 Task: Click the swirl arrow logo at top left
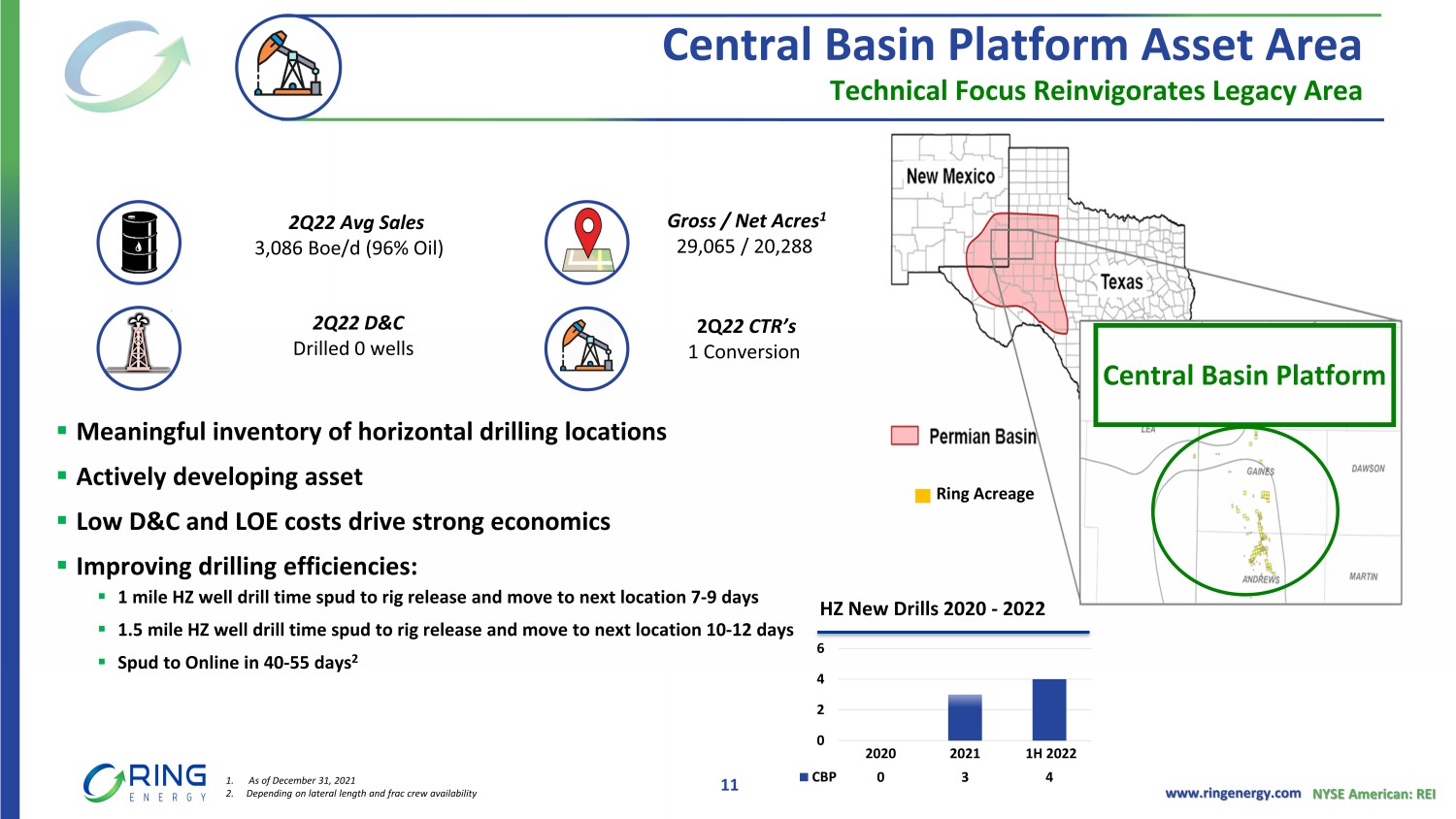pyautogui.click(x=126, y=66)
